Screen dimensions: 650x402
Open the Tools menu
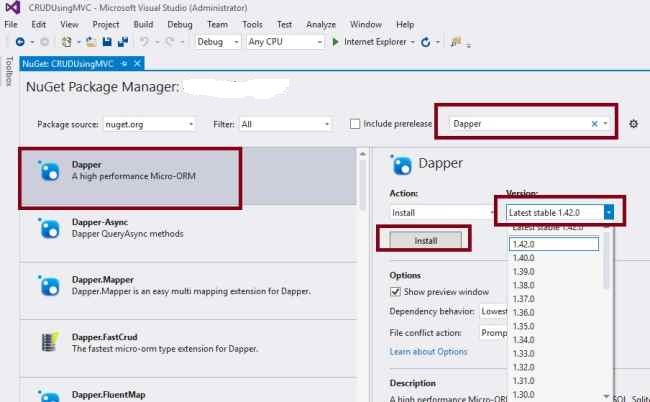point(252,24)
